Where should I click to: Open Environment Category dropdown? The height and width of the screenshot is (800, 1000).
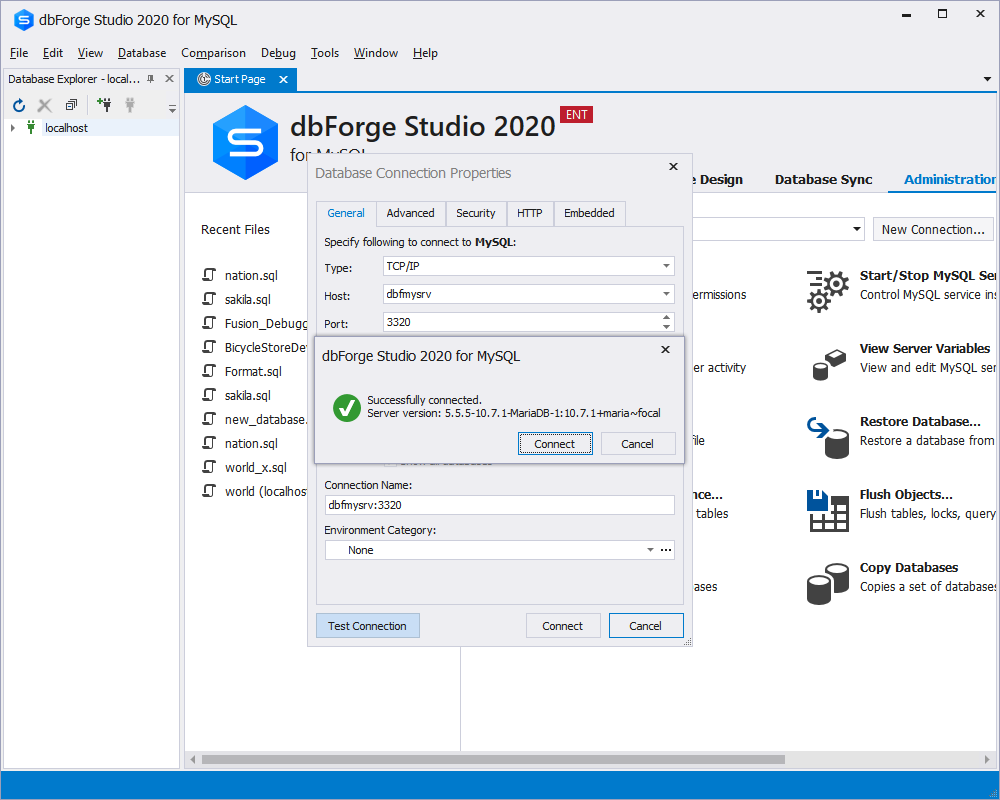(650, 550)
